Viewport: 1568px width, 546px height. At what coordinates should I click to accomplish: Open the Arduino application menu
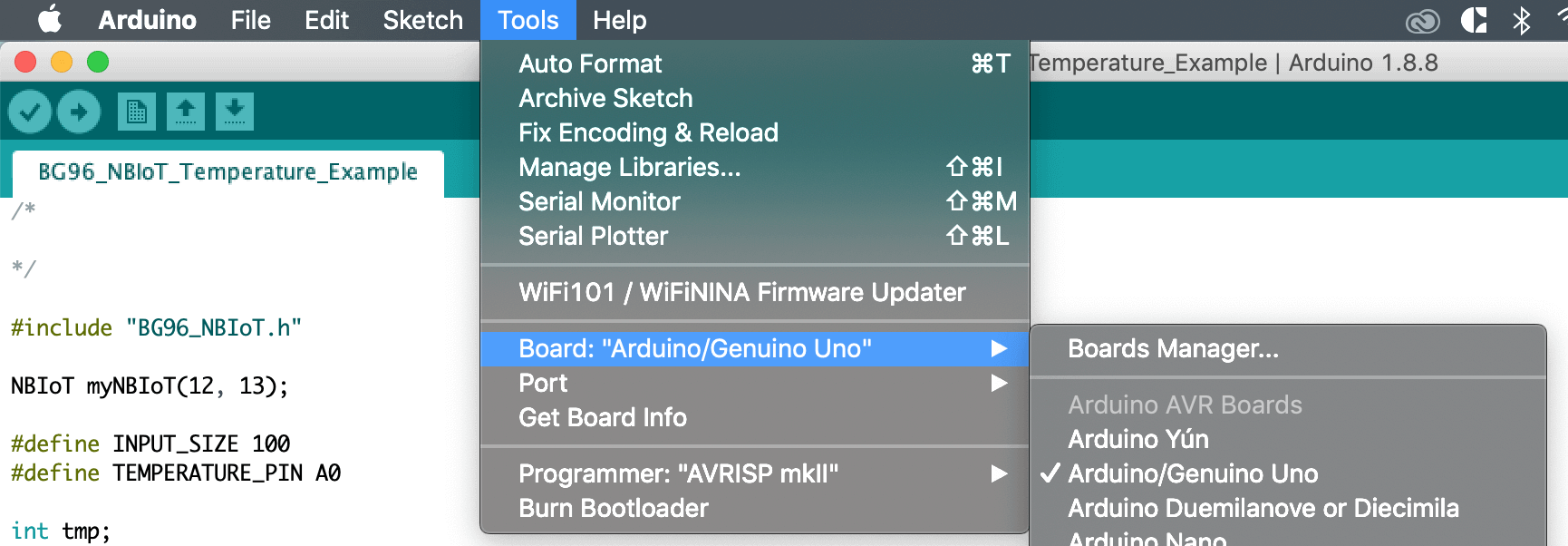click(x=147, y=20)
